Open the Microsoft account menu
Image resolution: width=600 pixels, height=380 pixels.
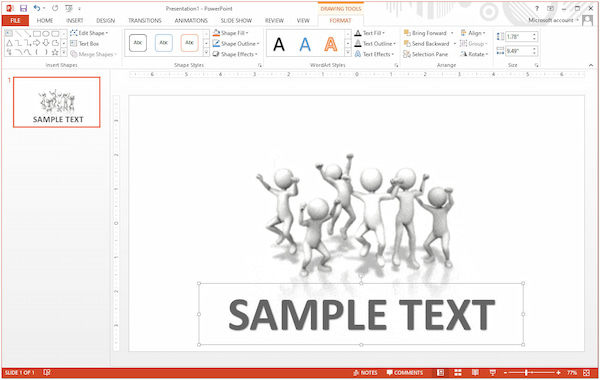click(553, 20)
